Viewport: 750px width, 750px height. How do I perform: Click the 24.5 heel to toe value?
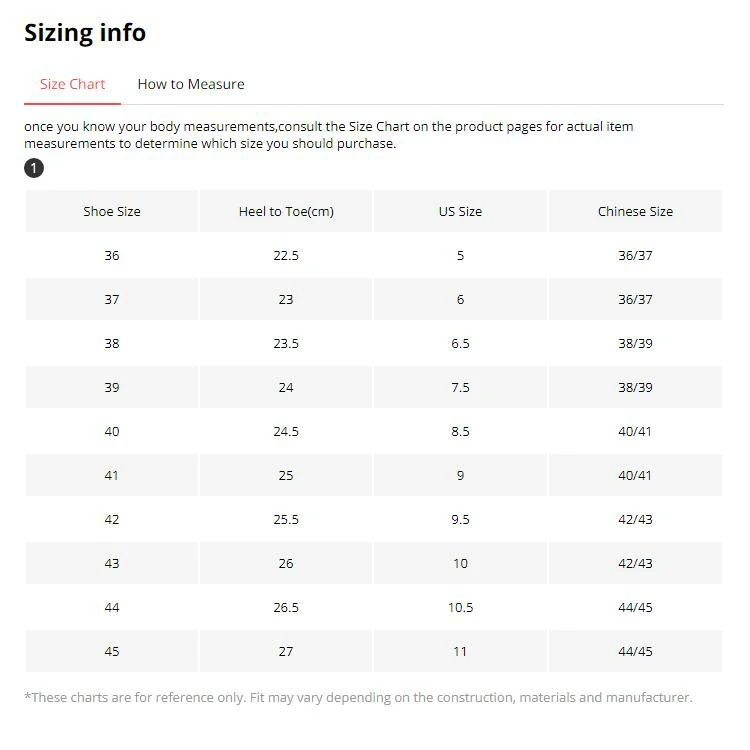pyautogui.click(x=286, y=431)
